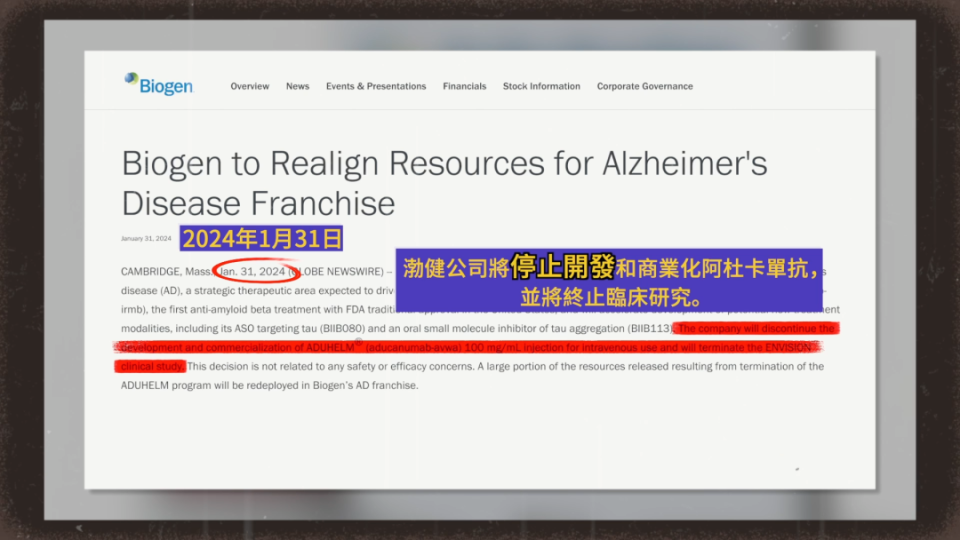Screen dimensions: 960x540
Task: Click the Biogen logo
Action: [x=159, y=84]
